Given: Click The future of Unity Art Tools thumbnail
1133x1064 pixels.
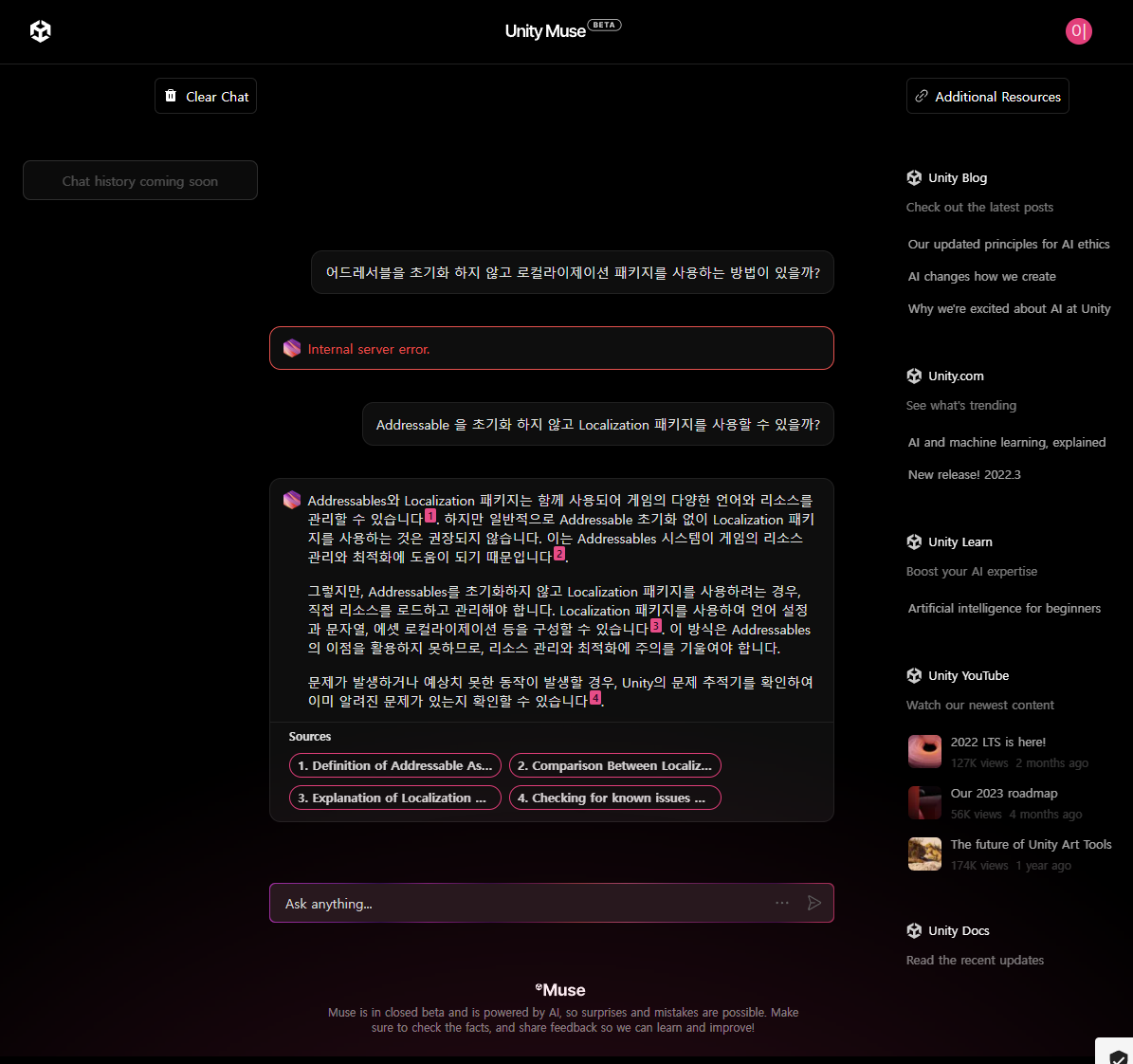Looking at the screenshot, I should tap(925, 854).
